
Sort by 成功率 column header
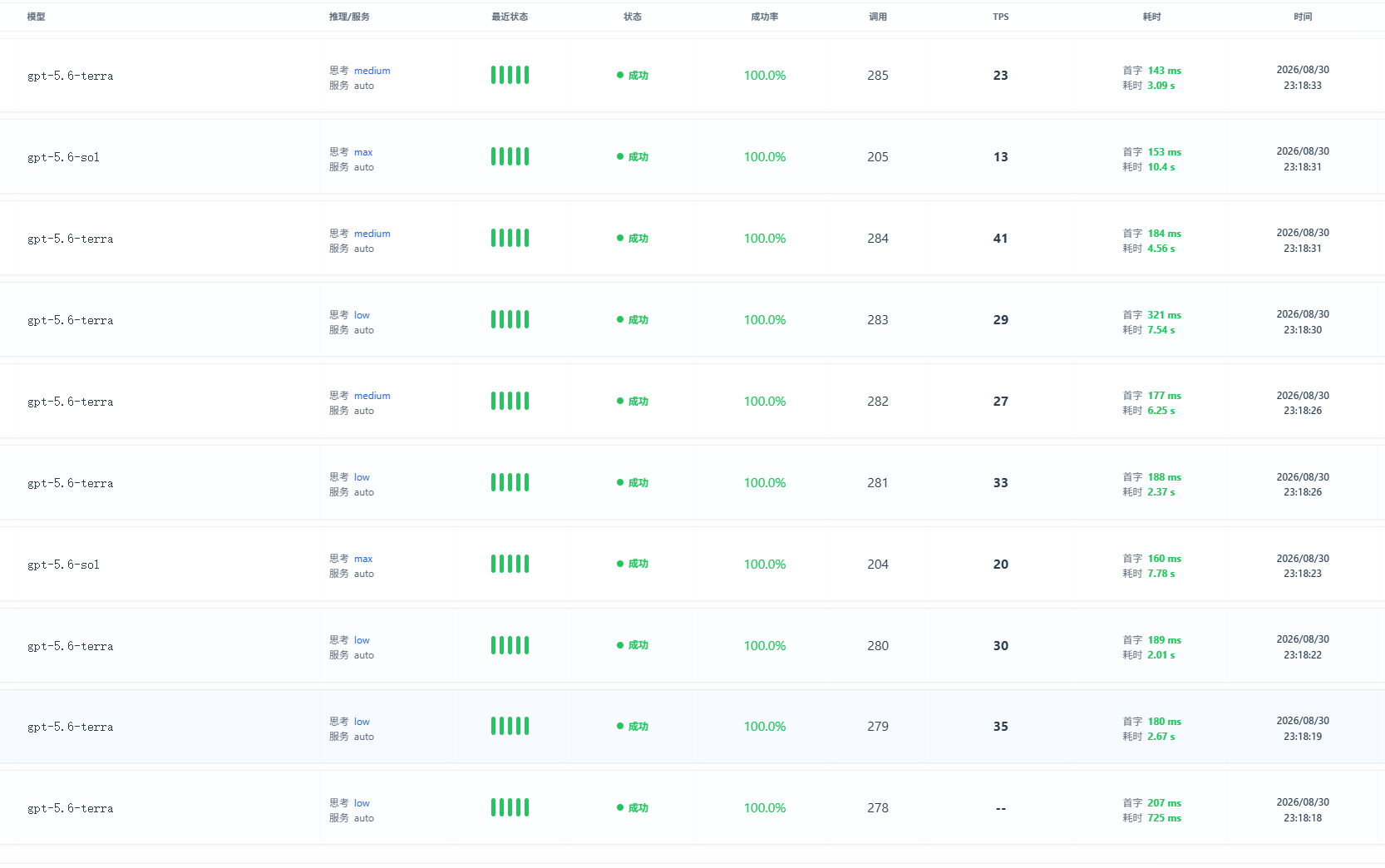click(765, 17)
